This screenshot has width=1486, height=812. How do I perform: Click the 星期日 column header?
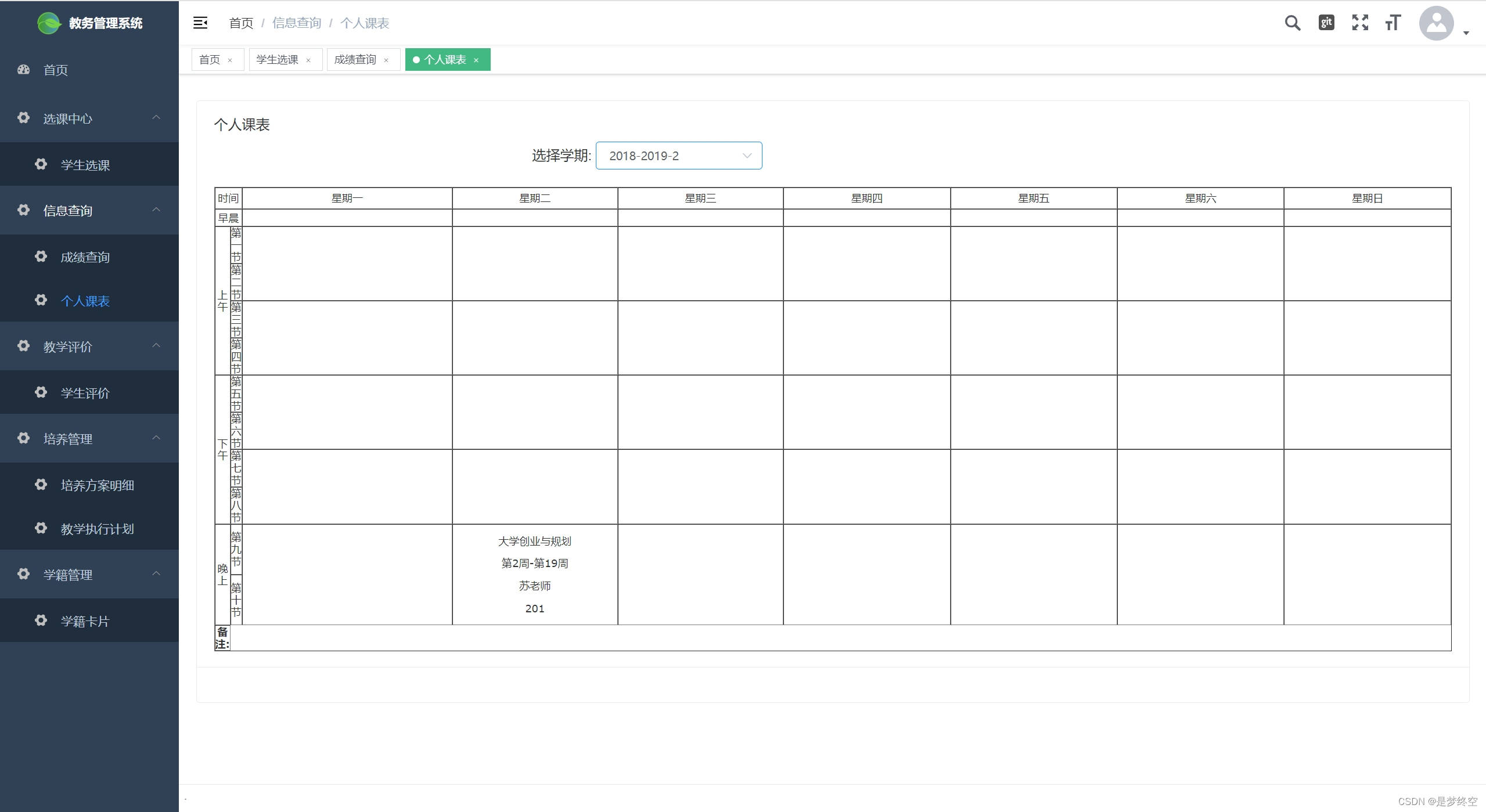[x=1367, y=199]
